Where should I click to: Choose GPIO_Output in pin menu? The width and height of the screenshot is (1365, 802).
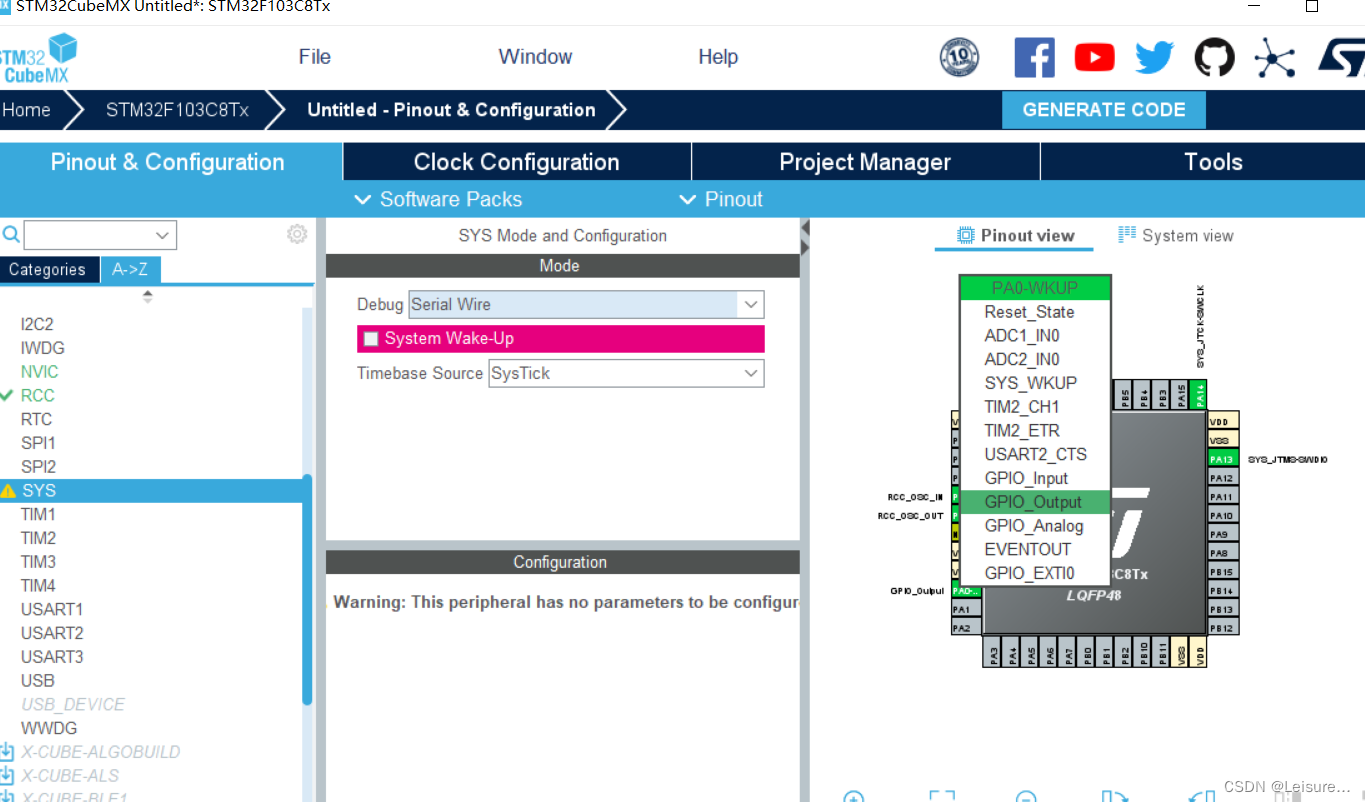(x=1034, y=502)
